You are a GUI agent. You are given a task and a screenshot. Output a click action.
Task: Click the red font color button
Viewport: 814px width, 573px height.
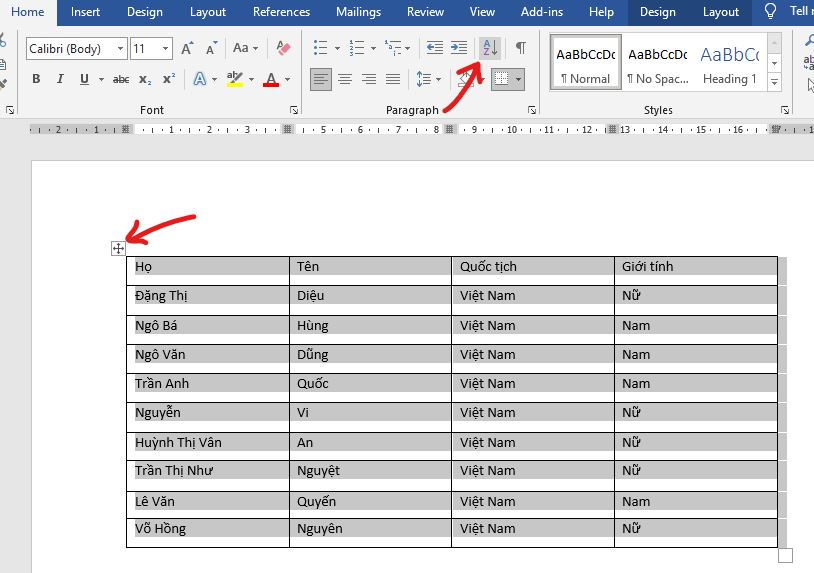271,79
